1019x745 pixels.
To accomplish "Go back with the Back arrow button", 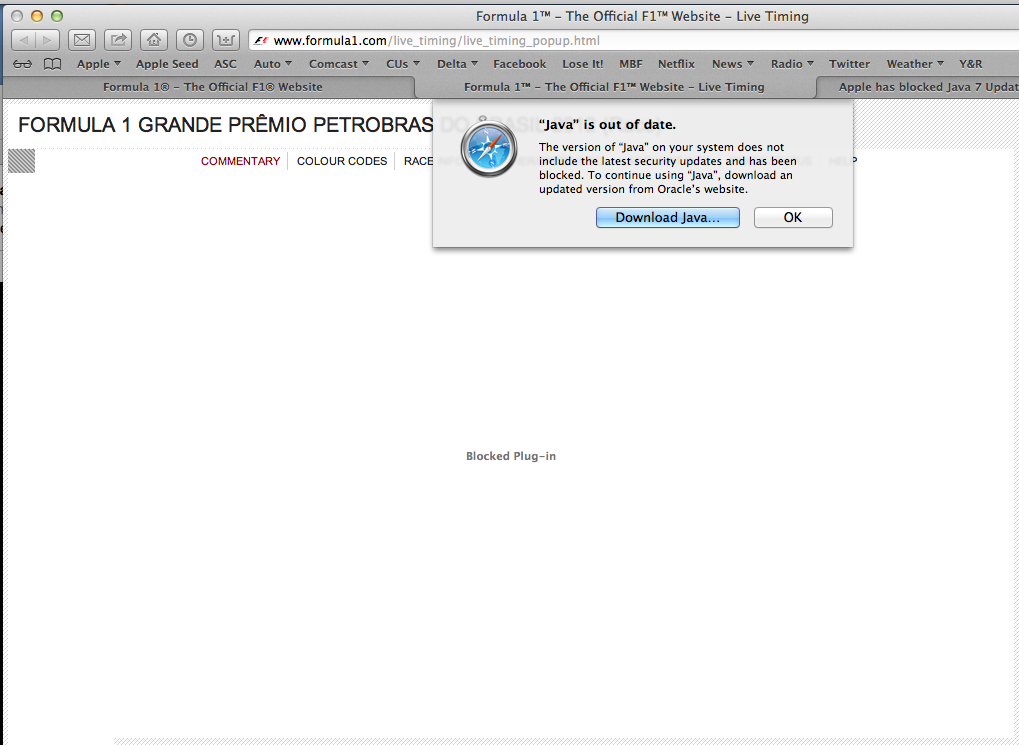I will (23, 40).
